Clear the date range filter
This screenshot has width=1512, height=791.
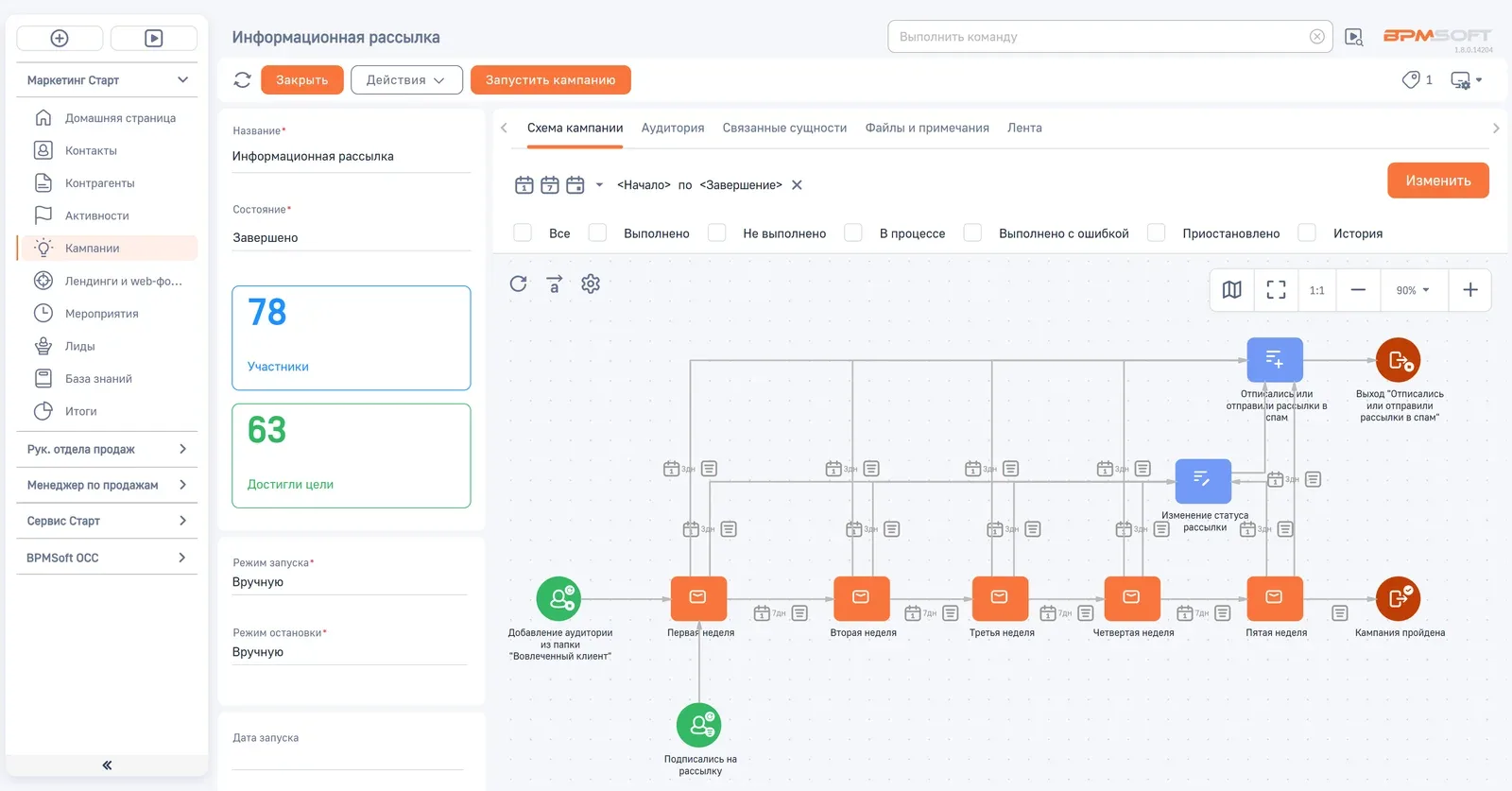(797, 185)
